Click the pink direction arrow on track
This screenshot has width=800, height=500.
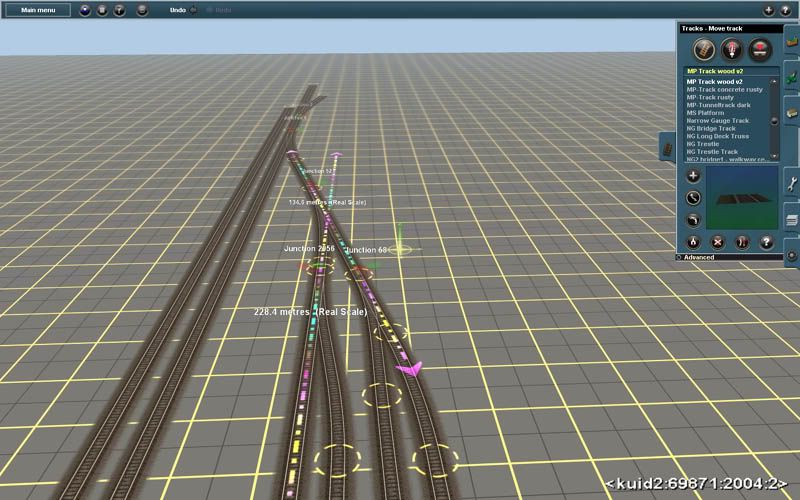[x=409, y=368]
